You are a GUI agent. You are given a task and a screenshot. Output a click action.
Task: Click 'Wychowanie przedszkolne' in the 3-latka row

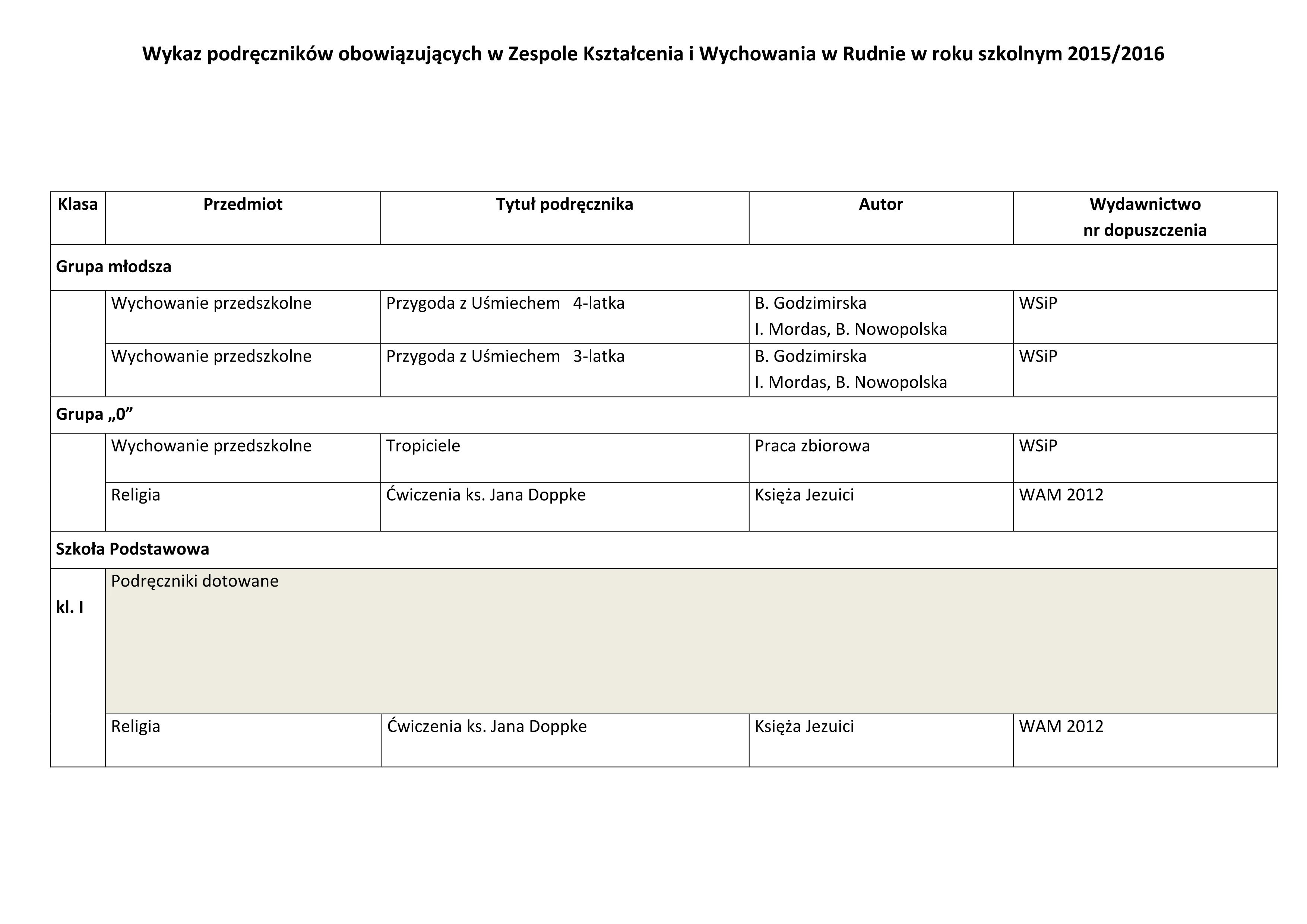click(x=211, y=356)
